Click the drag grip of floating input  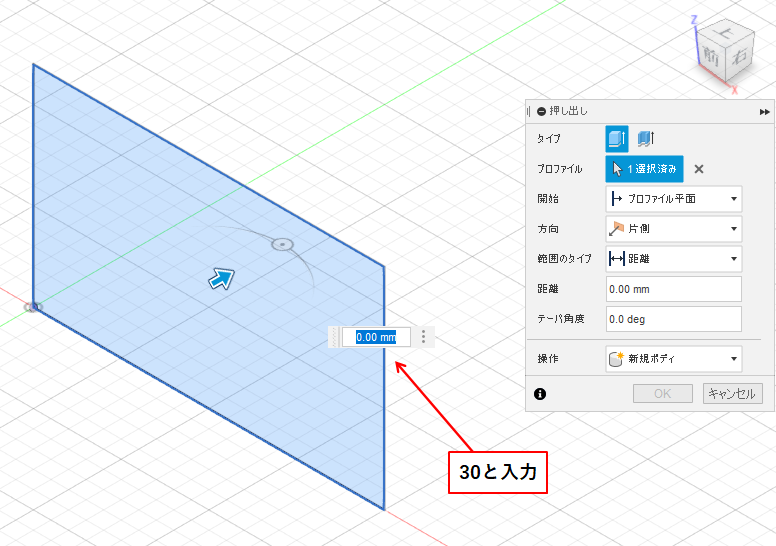tap(335, 337)
